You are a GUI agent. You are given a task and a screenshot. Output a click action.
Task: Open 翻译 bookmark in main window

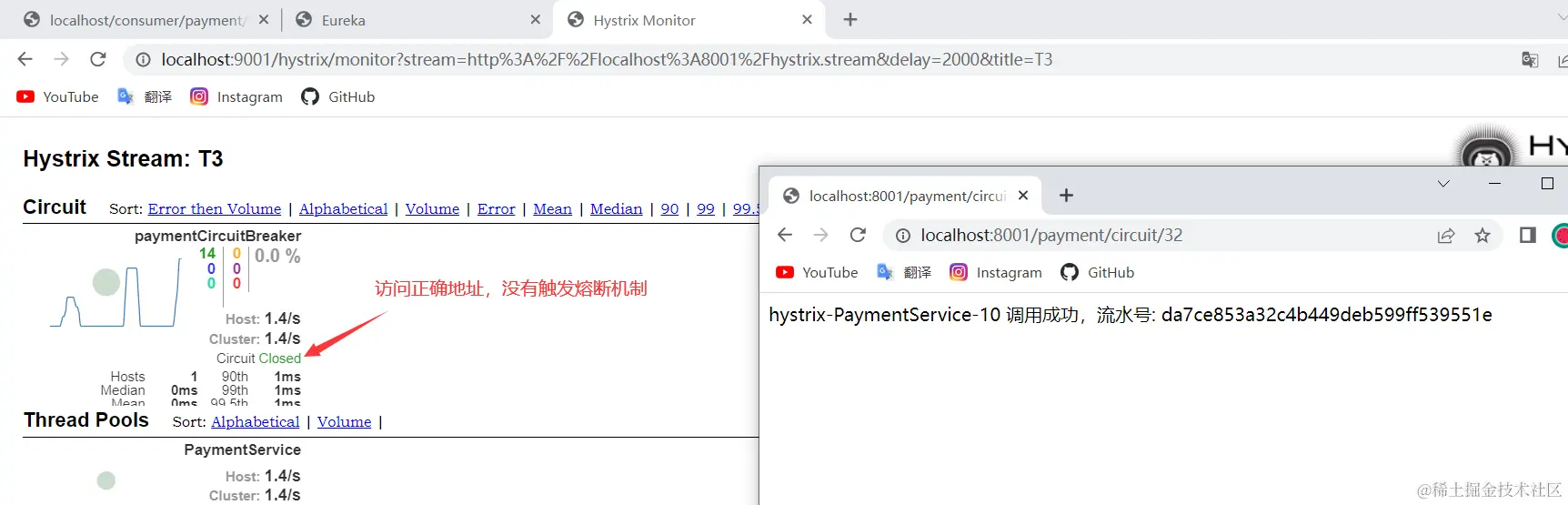pos(145,96)
